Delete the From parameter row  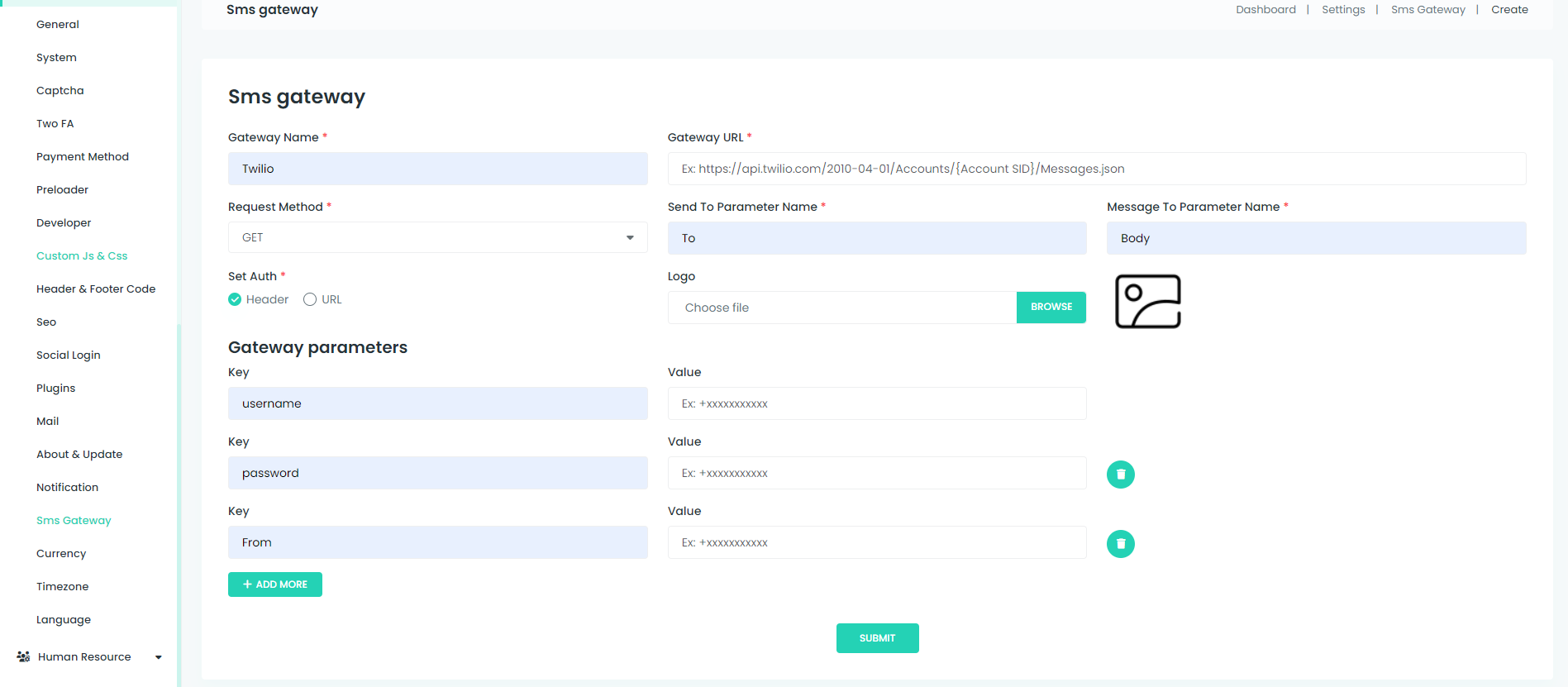click(x=1120, y=544)
